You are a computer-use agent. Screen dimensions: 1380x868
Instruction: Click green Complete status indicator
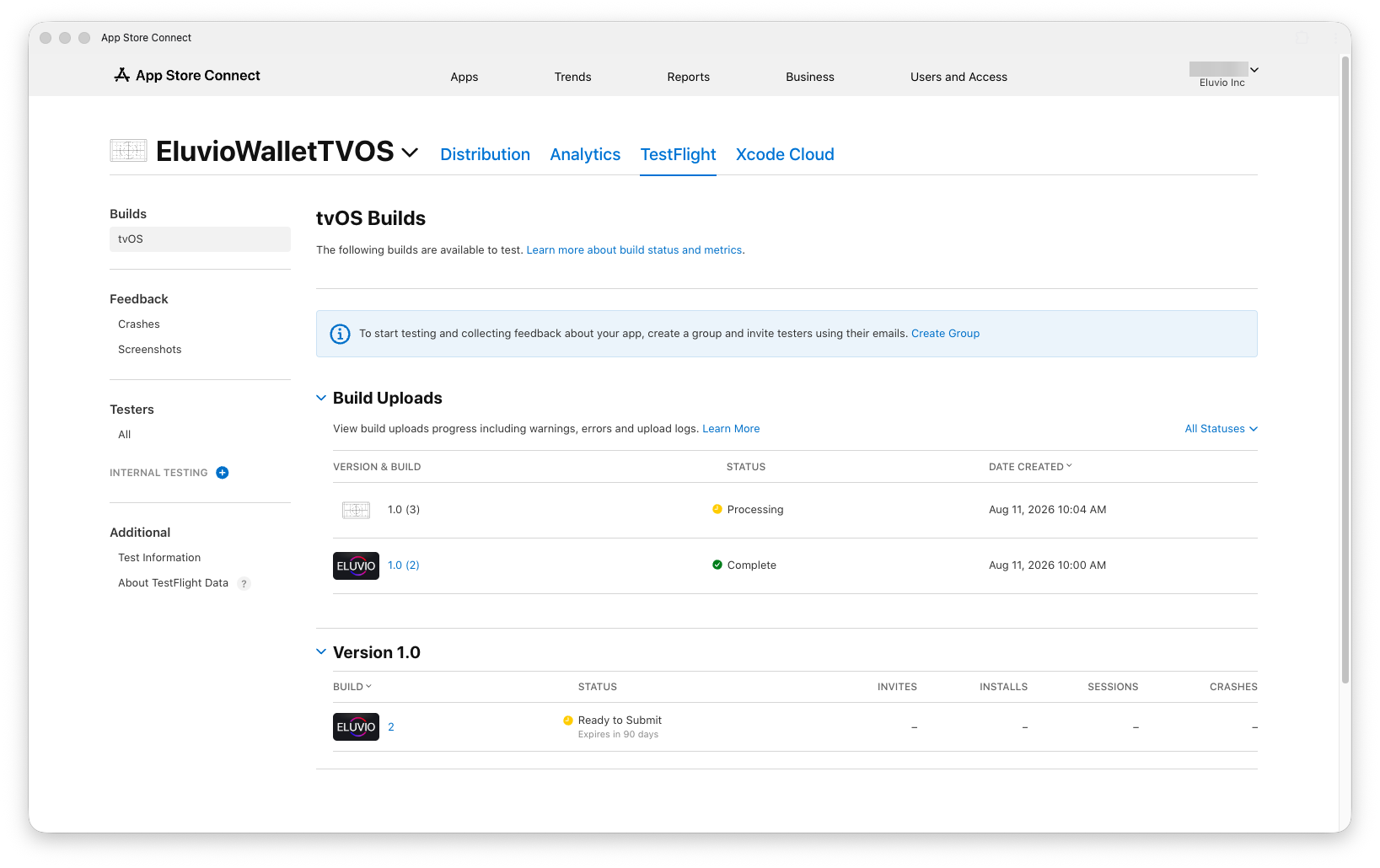pos(717,565)
